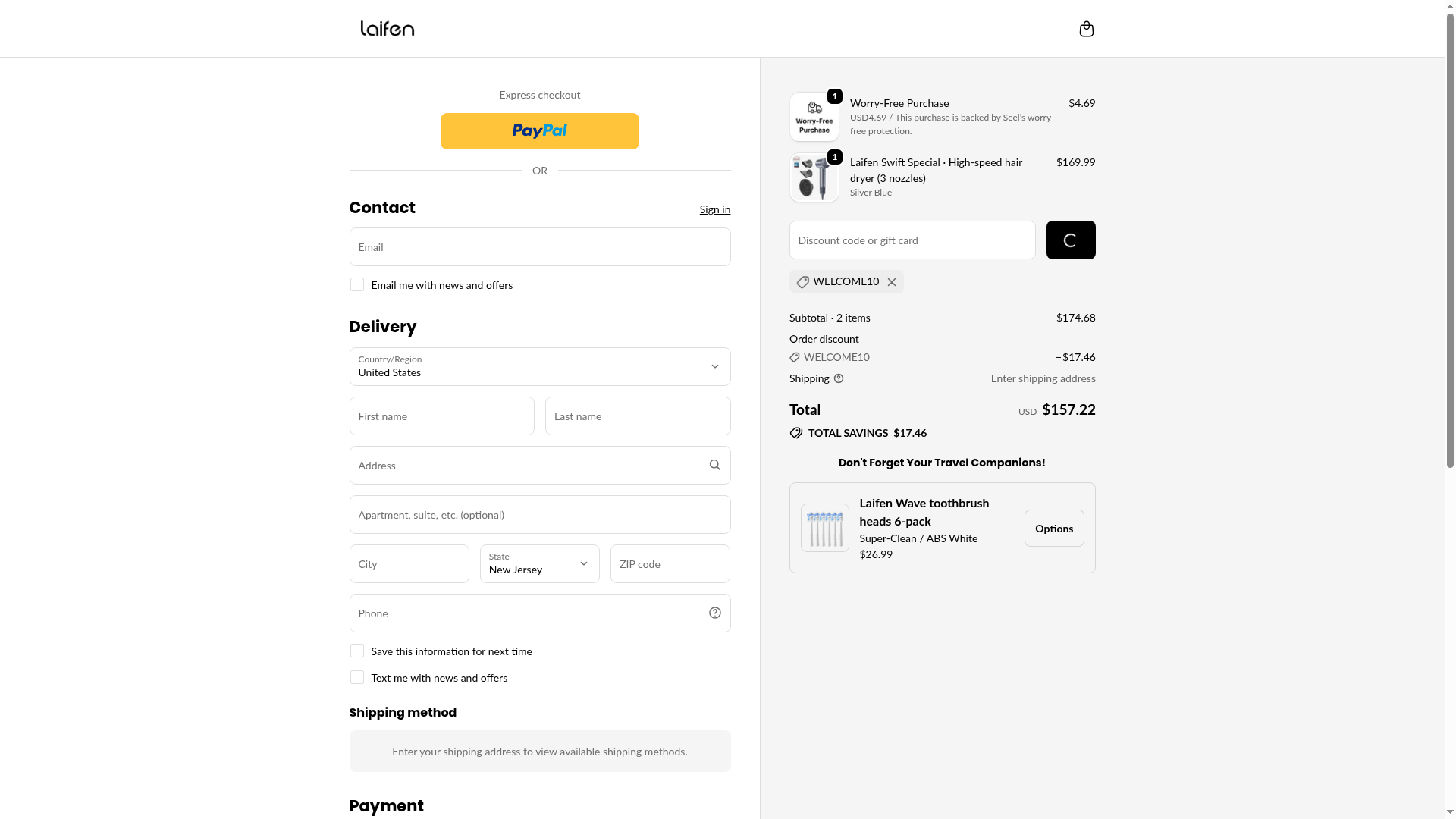
Task: Click the Laifen Swift hair dryer thumbnail
Action: point(814,178)
